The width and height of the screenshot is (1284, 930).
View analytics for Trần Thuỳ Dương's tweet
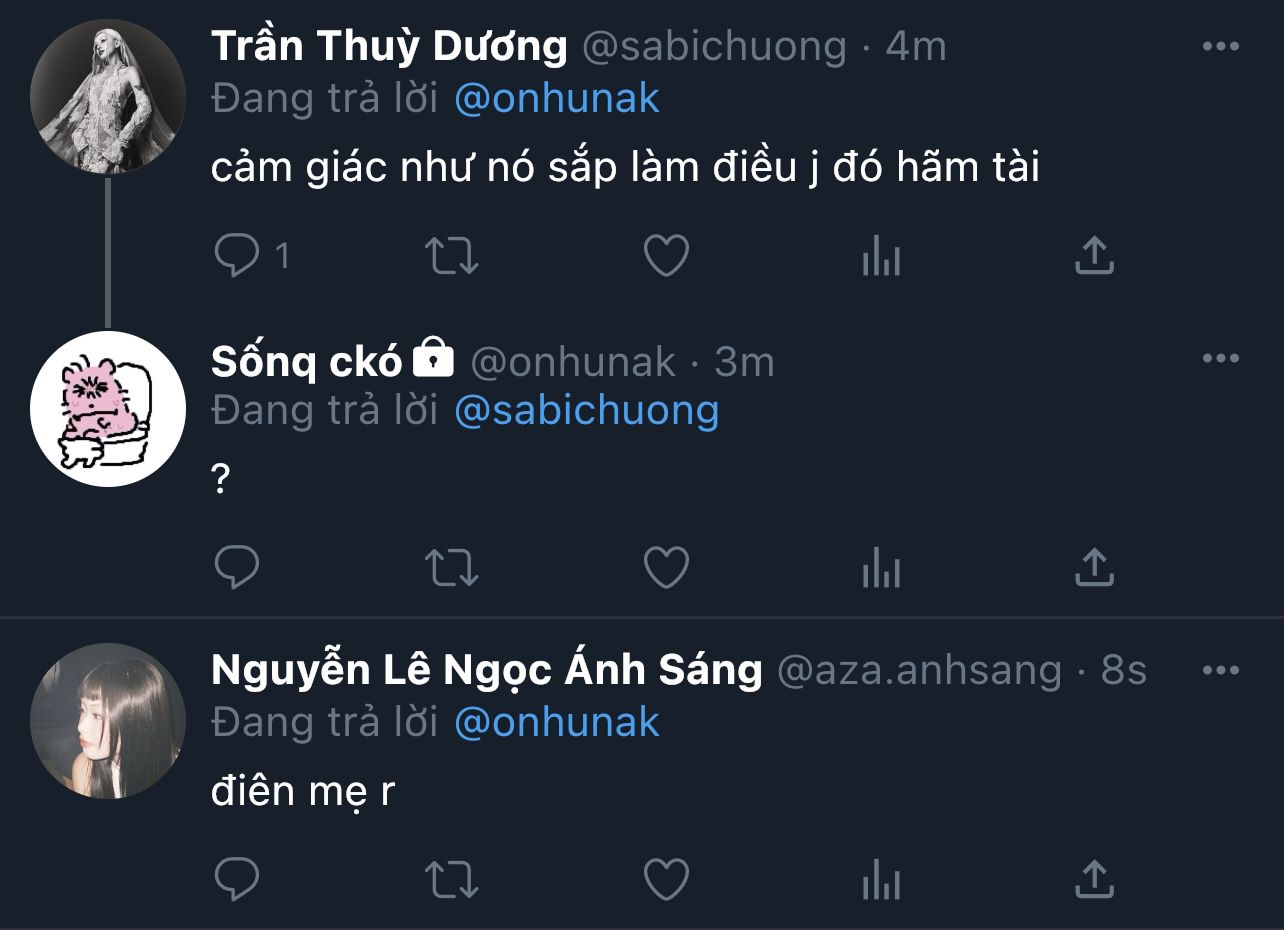click(880, 258)
